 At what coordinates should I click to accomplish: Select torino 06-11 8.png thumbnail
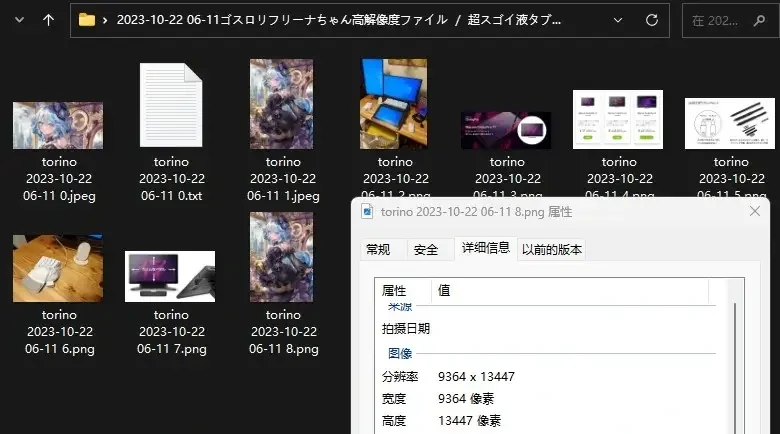(x=282, y=257)
